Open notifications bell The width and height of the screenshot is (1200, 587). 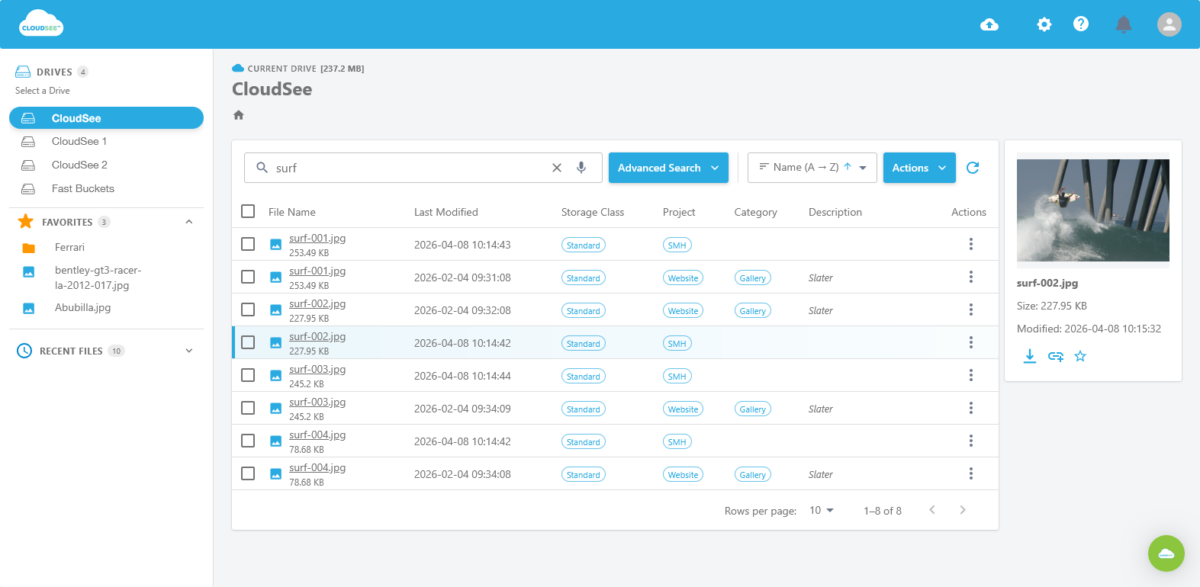(1123, 24)
